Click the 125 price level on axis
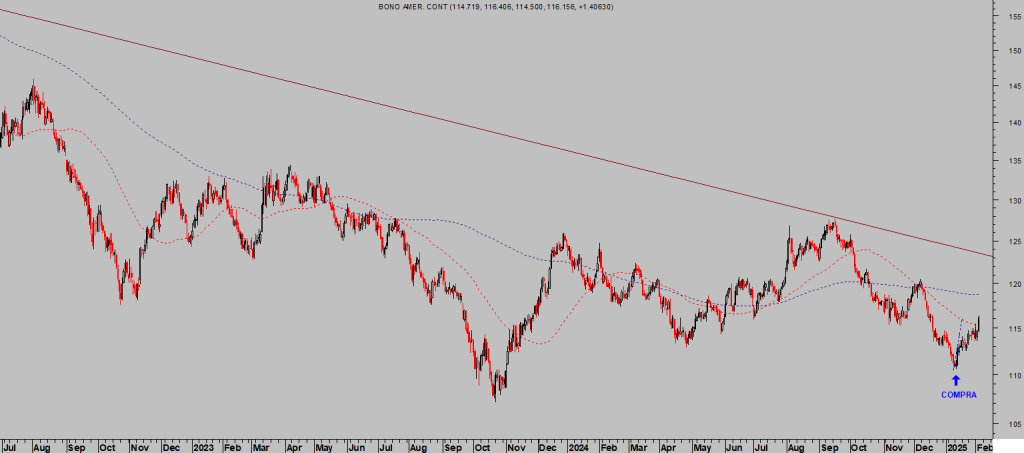Image resolution: width=1024 pixels, height=453 pixels. click(1011, 241)
